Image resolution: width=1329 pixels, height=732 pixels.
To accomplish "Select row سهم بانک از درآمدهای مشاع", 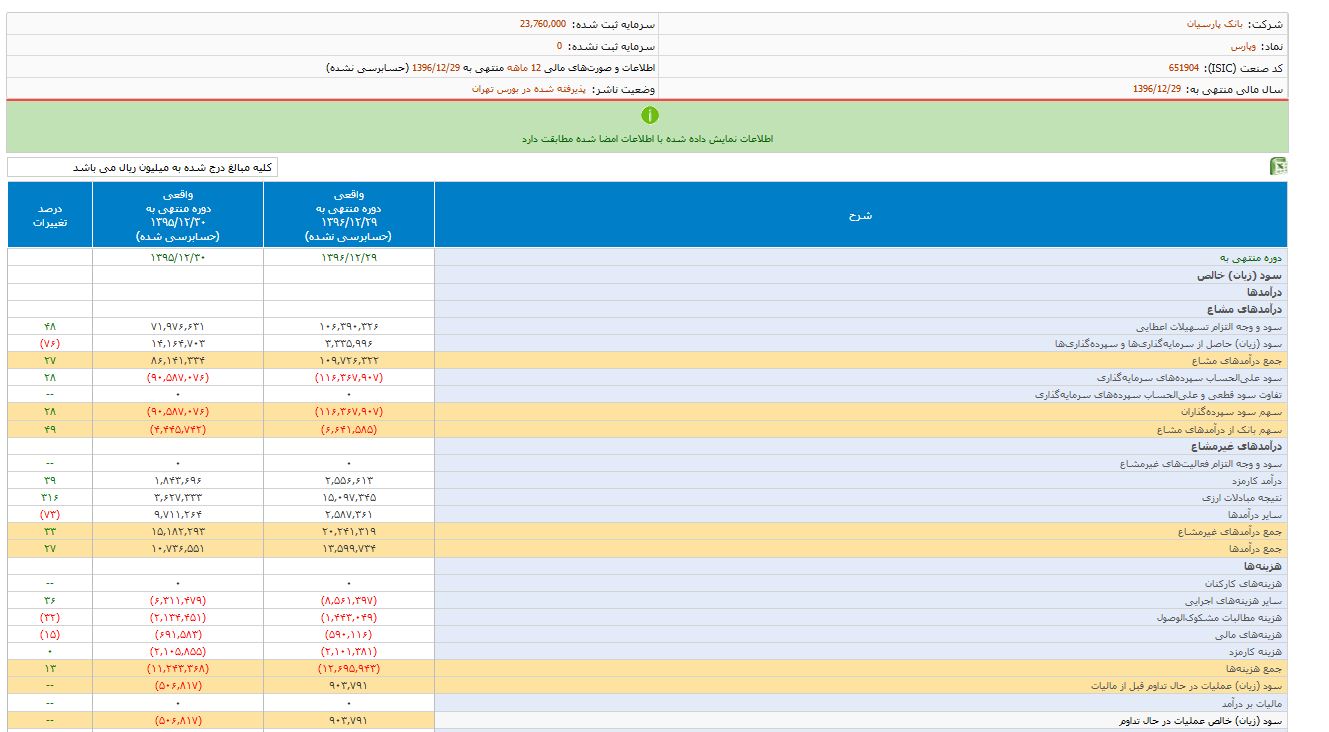I will coord(647,429).
